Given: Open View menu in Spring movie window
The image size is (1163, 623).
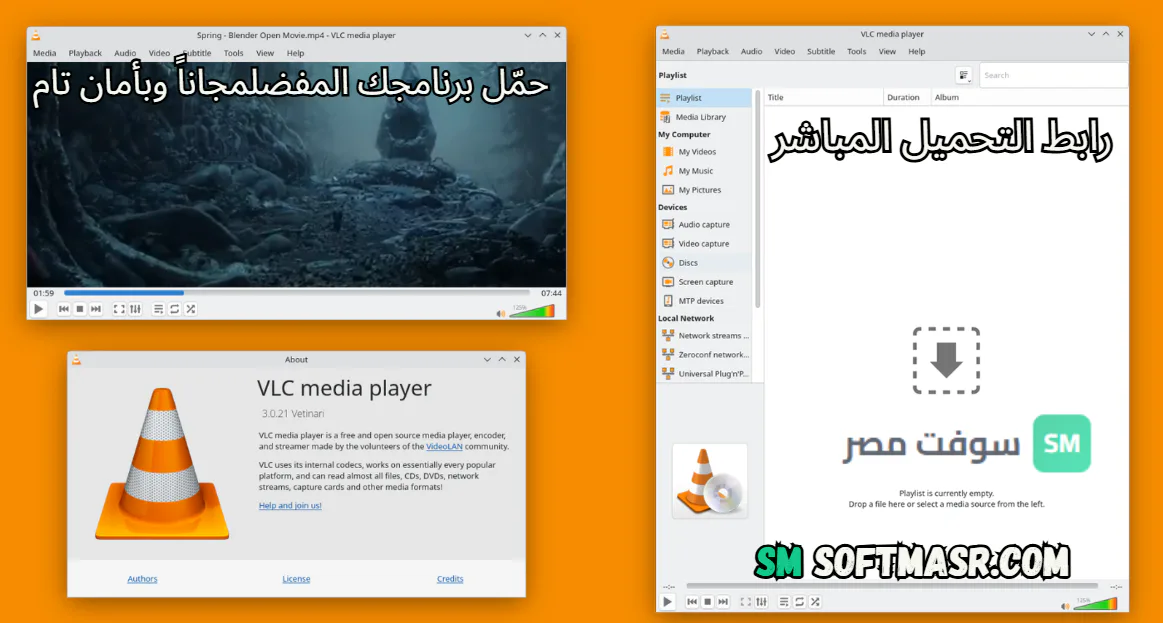Looking at the screenshot, I should pyautogui.click(x=265, y=53).
